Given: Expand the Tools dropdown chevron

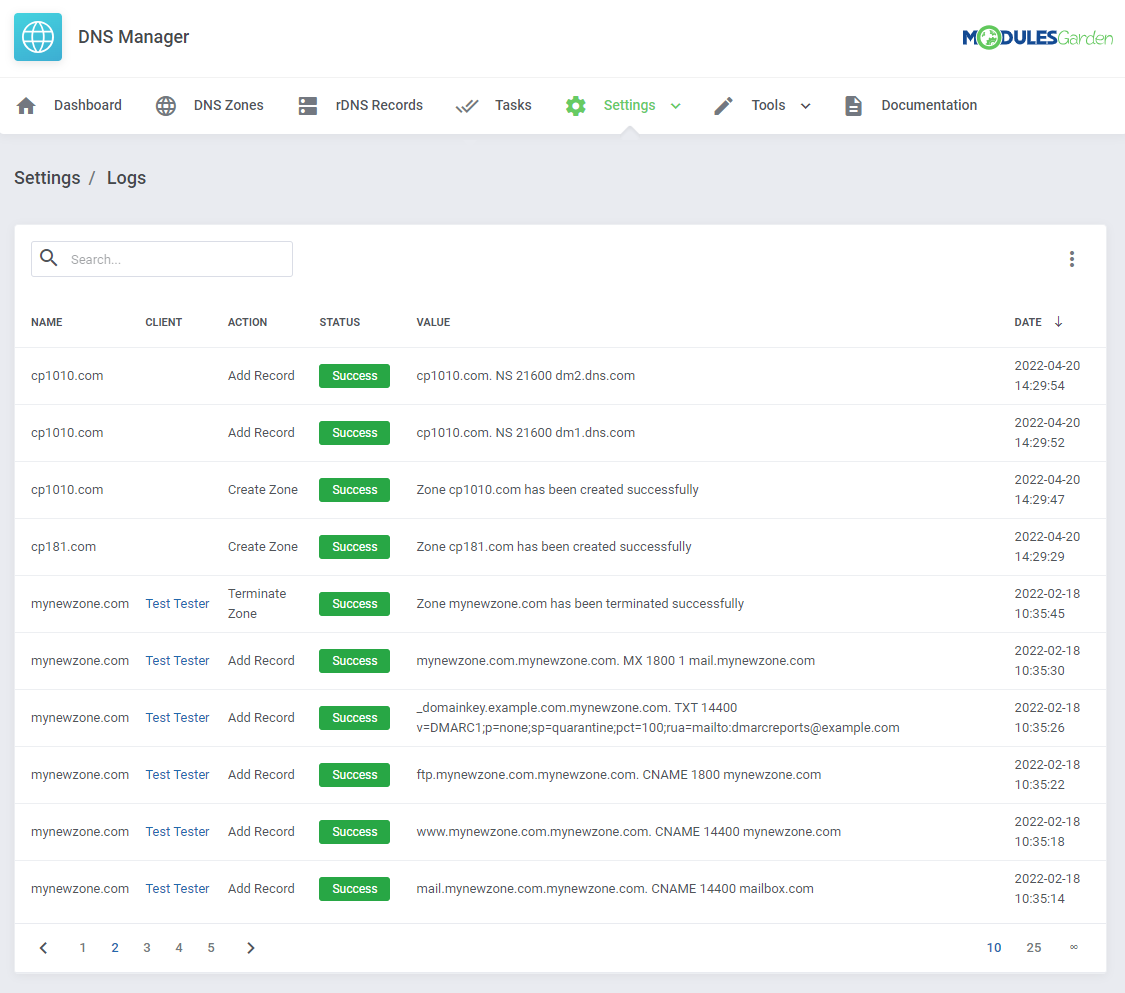Looking at the screenshot, I should 806,106.
